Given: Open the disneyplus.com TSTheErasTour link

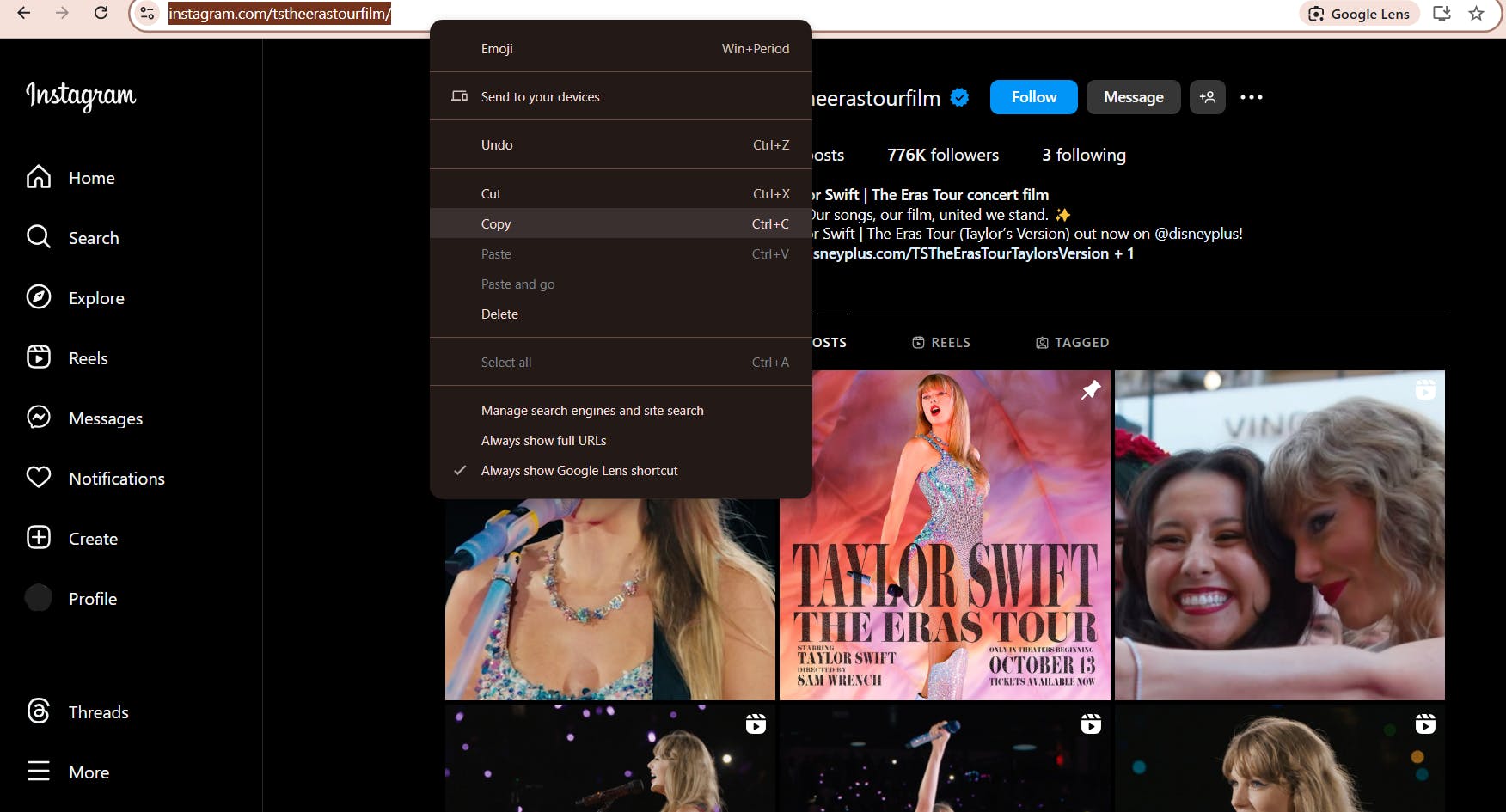Looking at the screenshot, I should click(973, 253).
